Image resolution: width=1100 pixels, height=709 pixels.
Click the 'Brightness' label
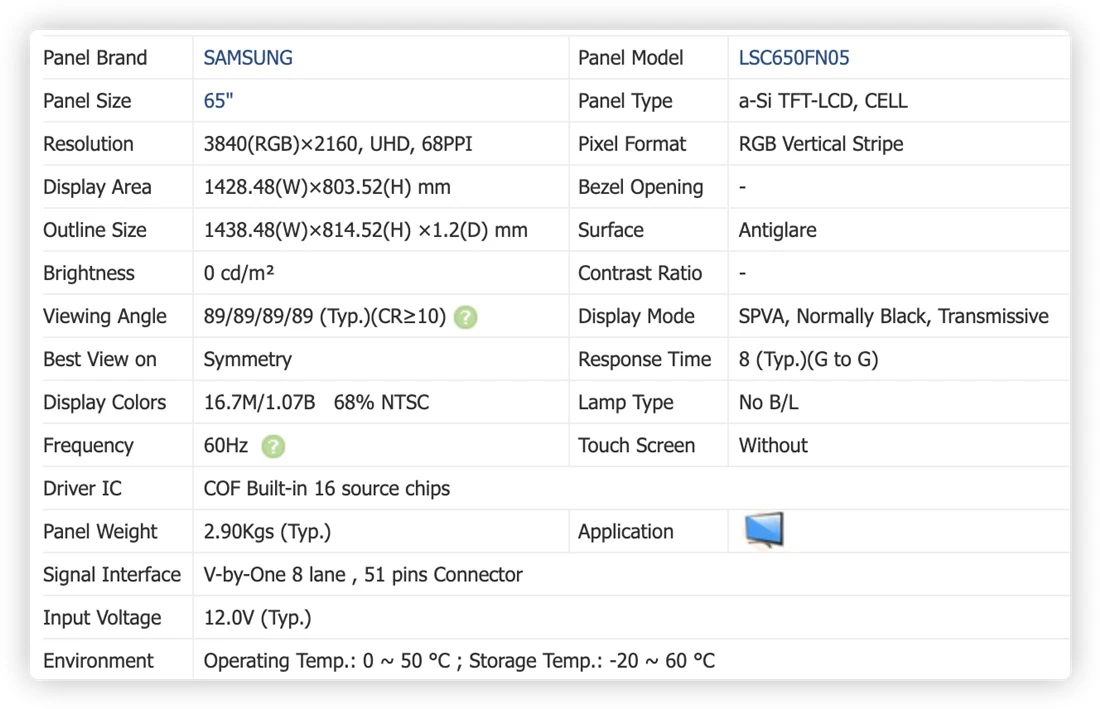pyautogui.click(x=88, y=273)
